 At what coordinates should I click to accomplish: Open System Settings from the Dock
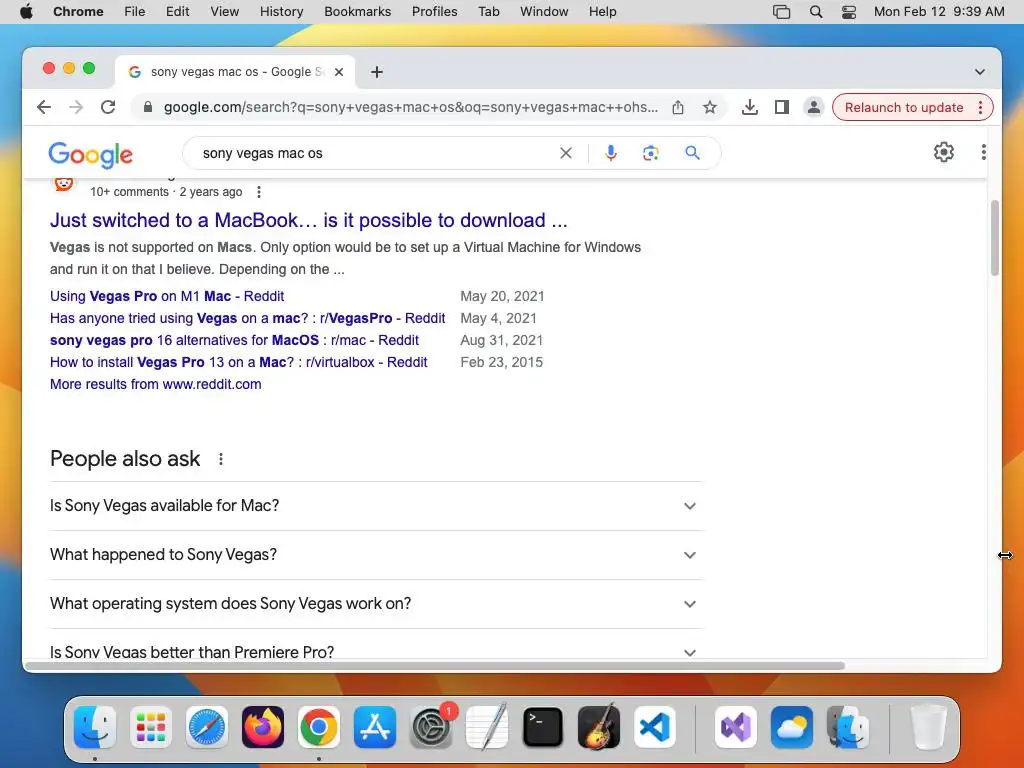point(431,727)
